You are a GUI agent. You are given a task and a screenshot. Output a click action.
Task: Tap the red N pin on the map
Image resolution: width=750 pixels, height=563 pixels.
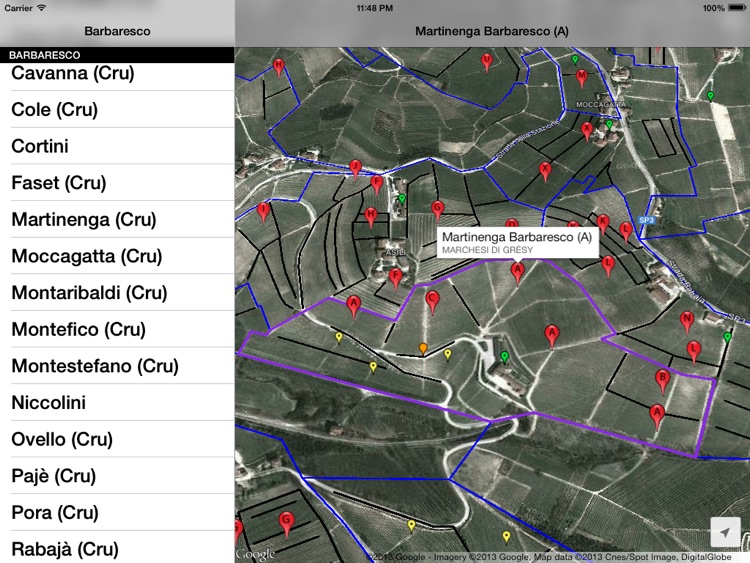point(687,321)
